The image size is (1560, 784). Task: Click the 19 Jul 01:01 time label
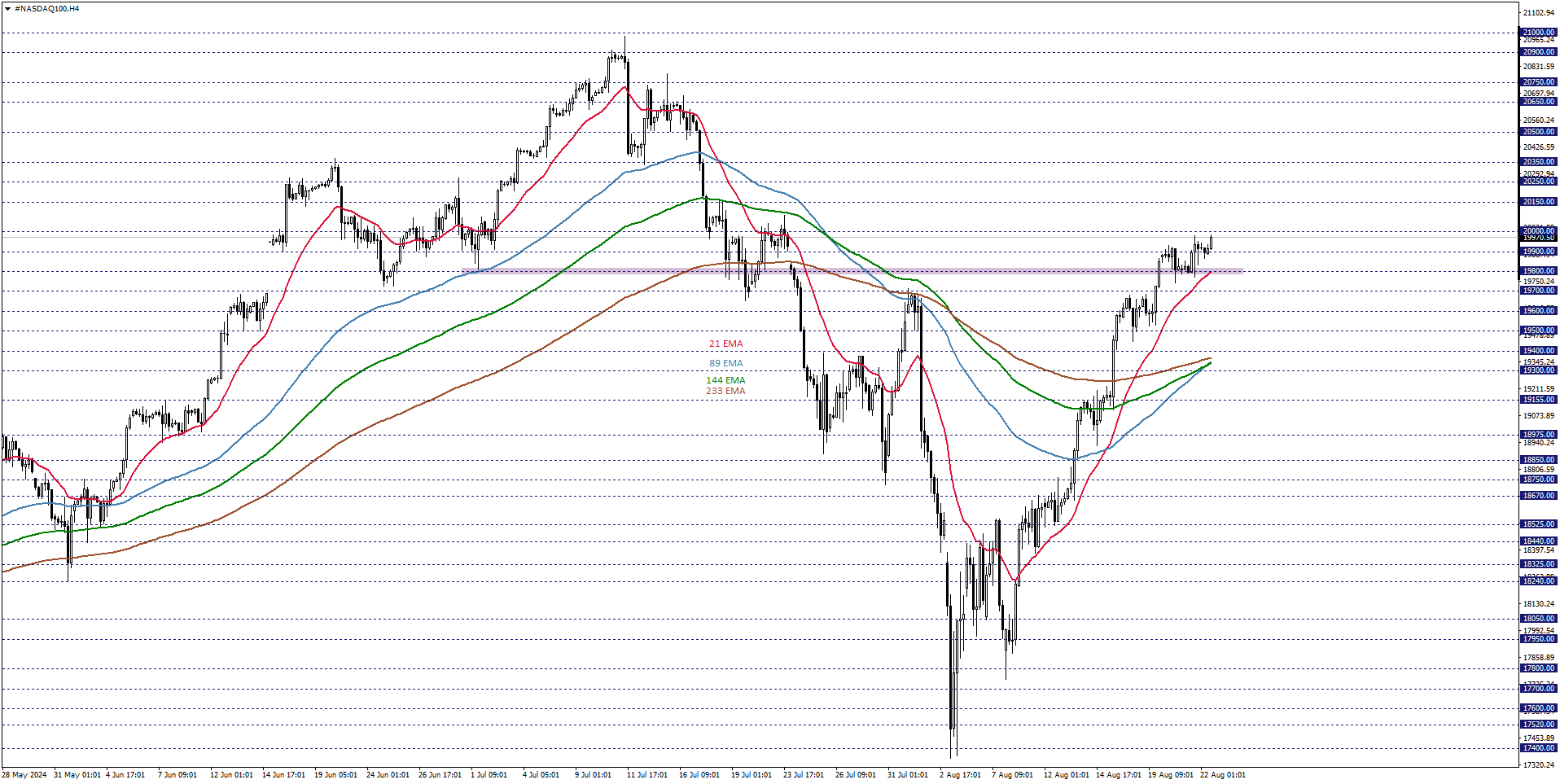pos(752,775)
